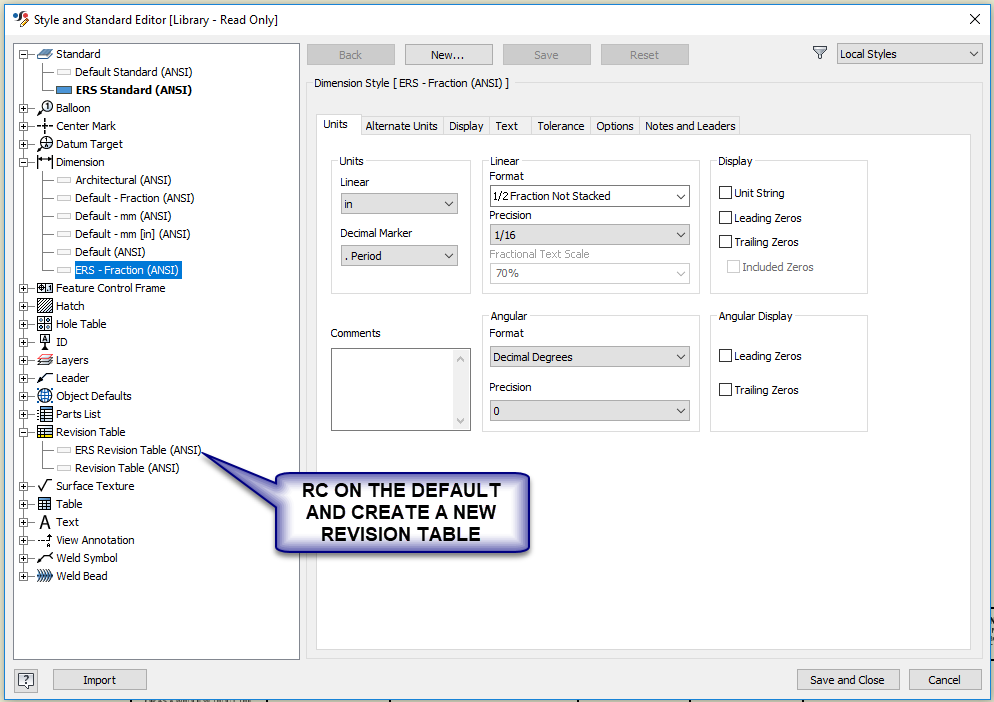Click the Standard category icon
The height and width of the screenshot is (702, 994).
pos(44,54)
